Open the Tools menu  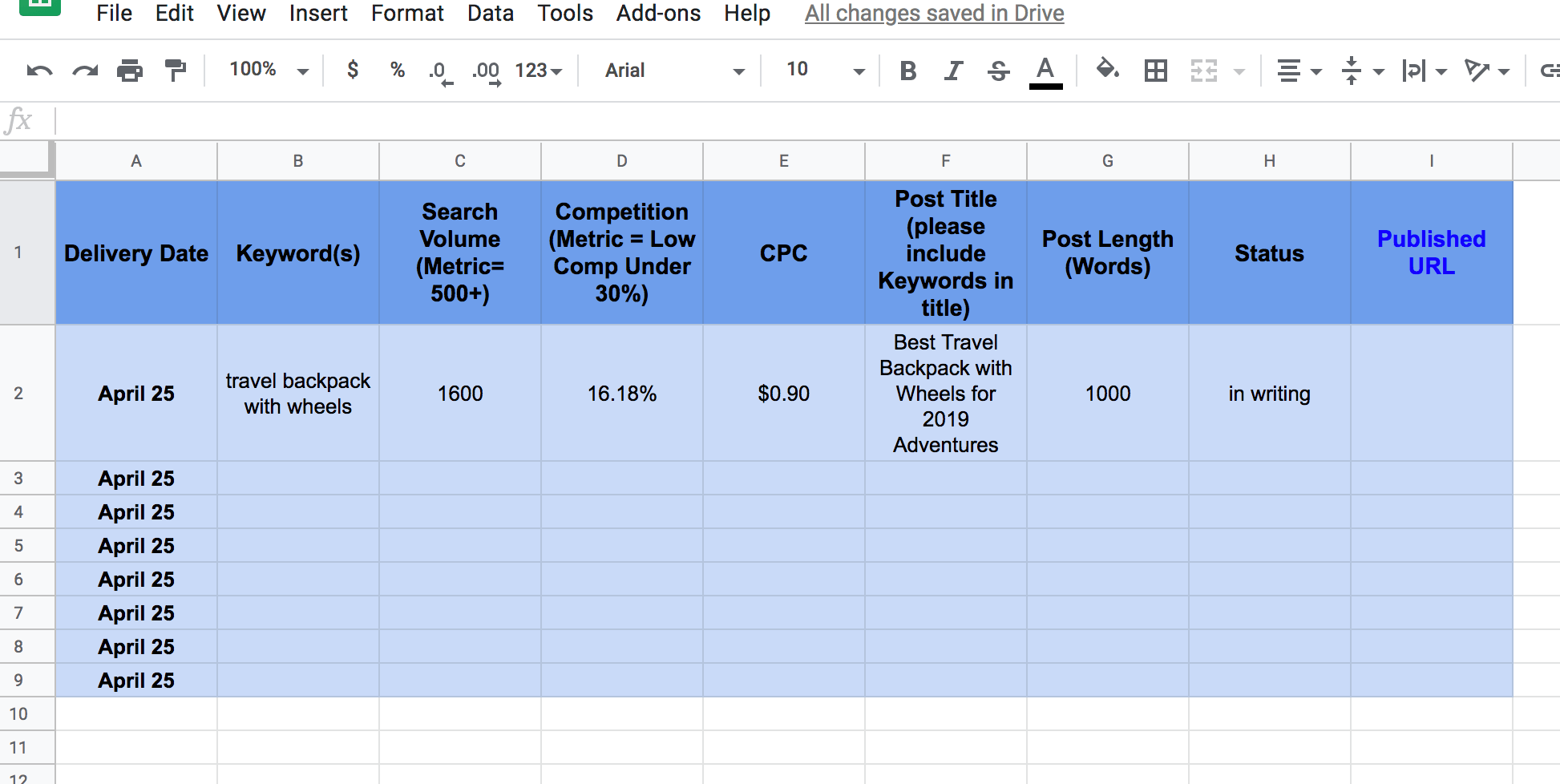[565, 14]
